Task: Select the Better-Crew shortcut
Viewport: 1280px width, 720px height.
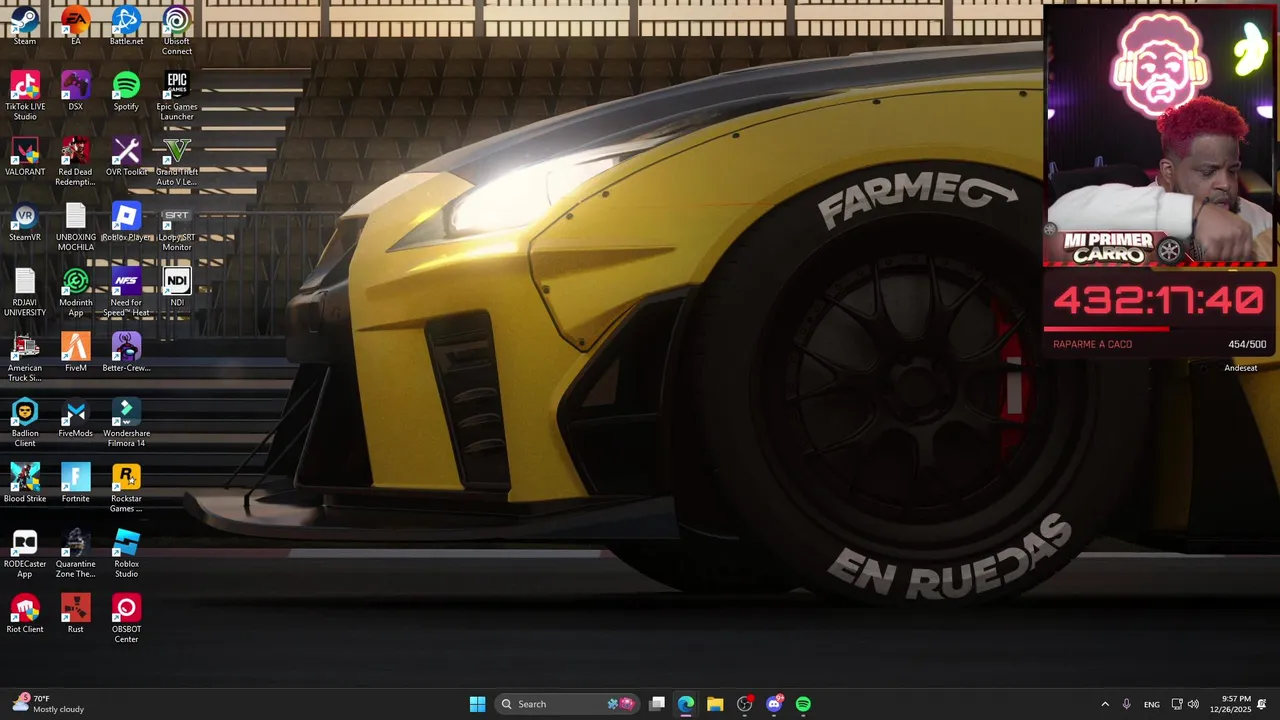Action: pos(126,353)
